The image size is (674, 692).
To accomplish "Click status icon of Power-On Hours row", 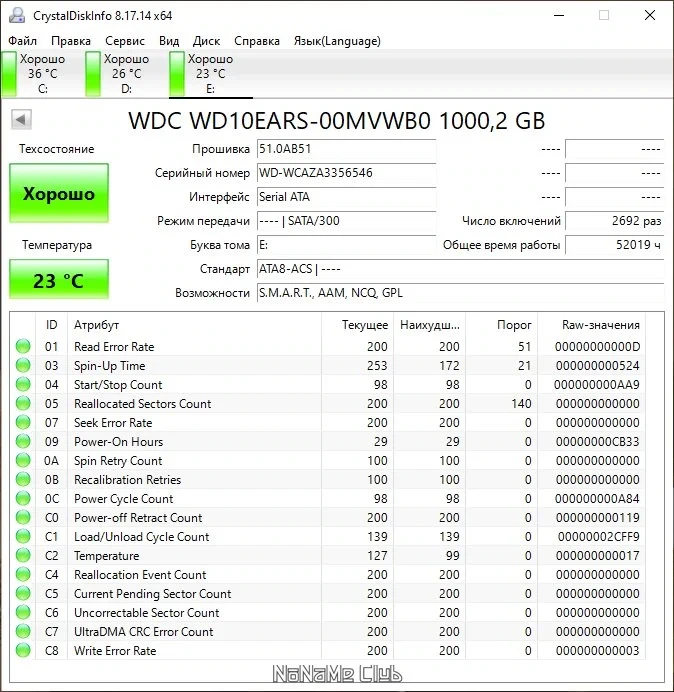I will (x=23, y=441).
